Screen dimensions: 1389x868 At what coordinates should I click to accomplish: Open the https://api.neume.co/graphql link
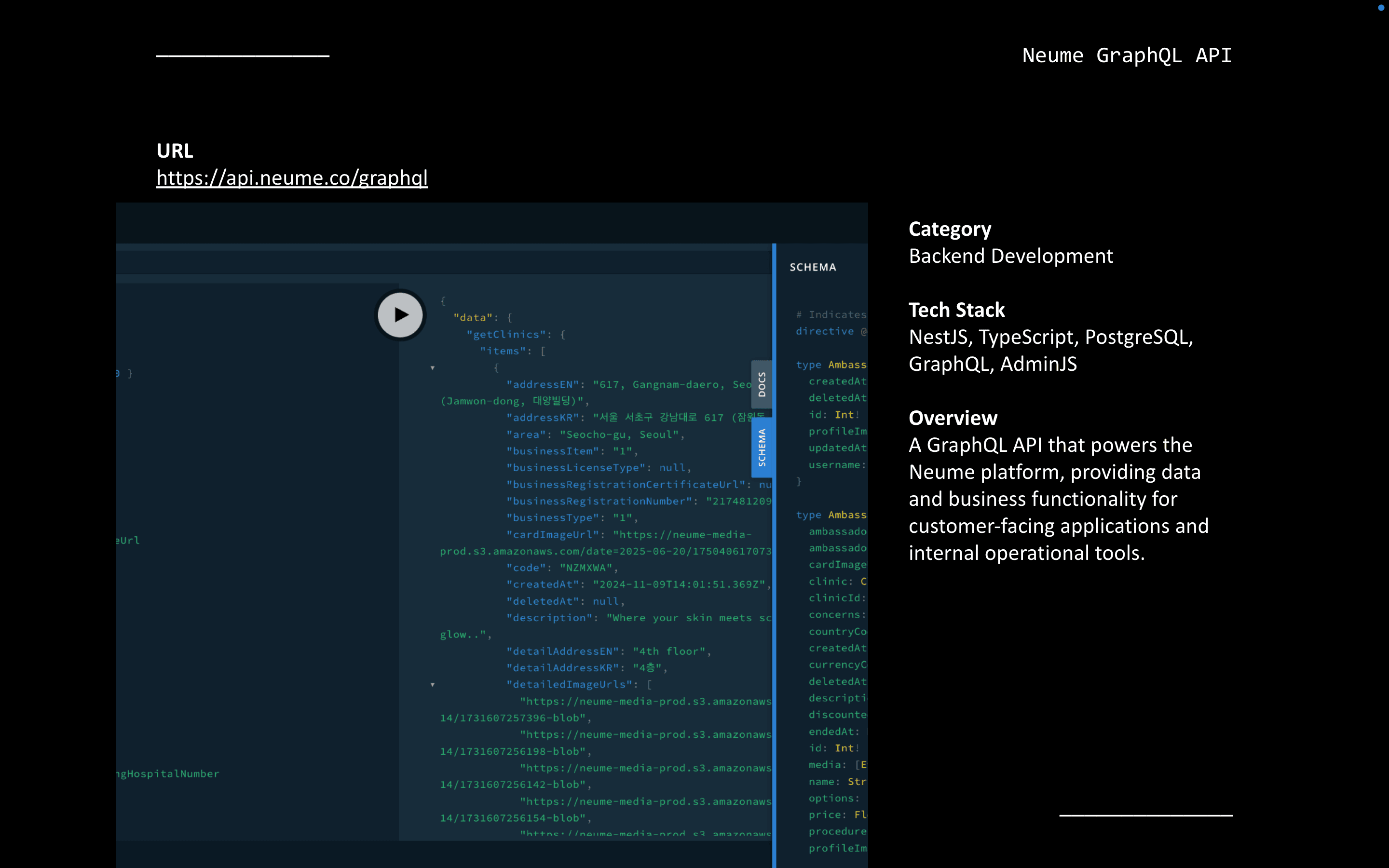(x=292, y=178)
